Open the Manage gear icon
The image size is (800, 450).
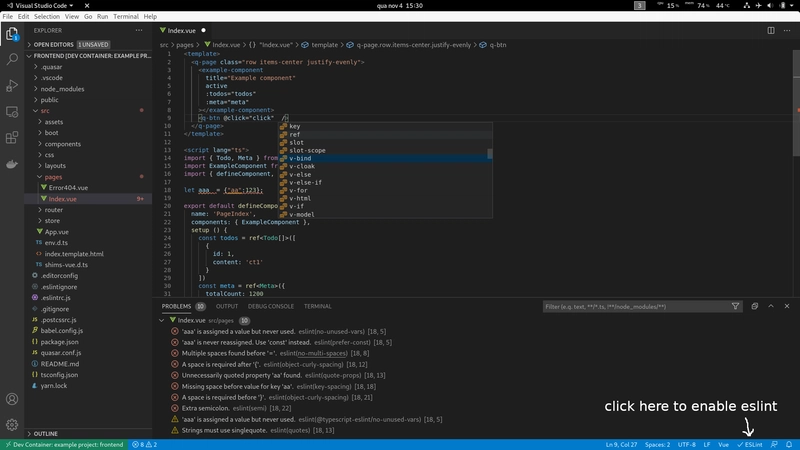pyautogui.click(x=13, y=424)
